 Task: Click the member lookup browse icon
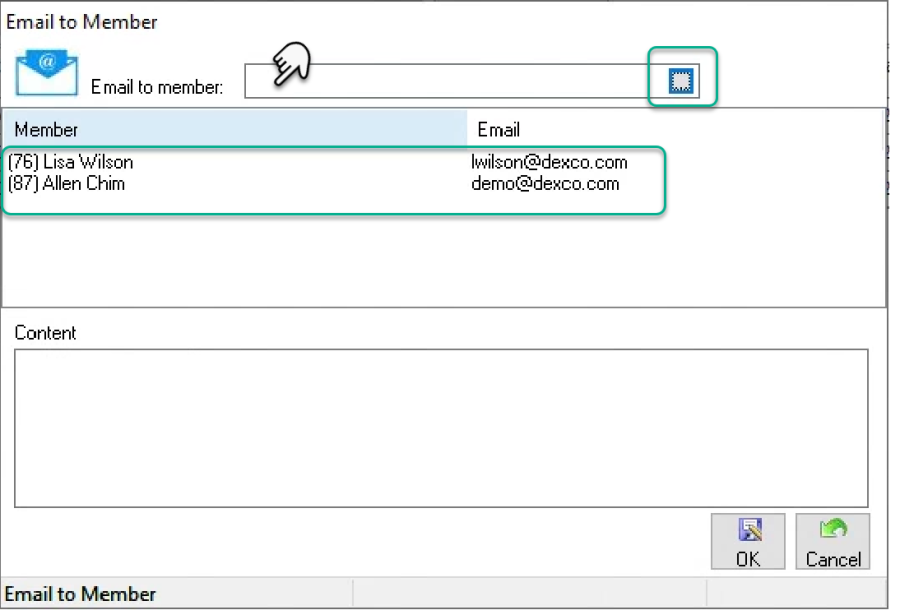(x=681, y=81)
